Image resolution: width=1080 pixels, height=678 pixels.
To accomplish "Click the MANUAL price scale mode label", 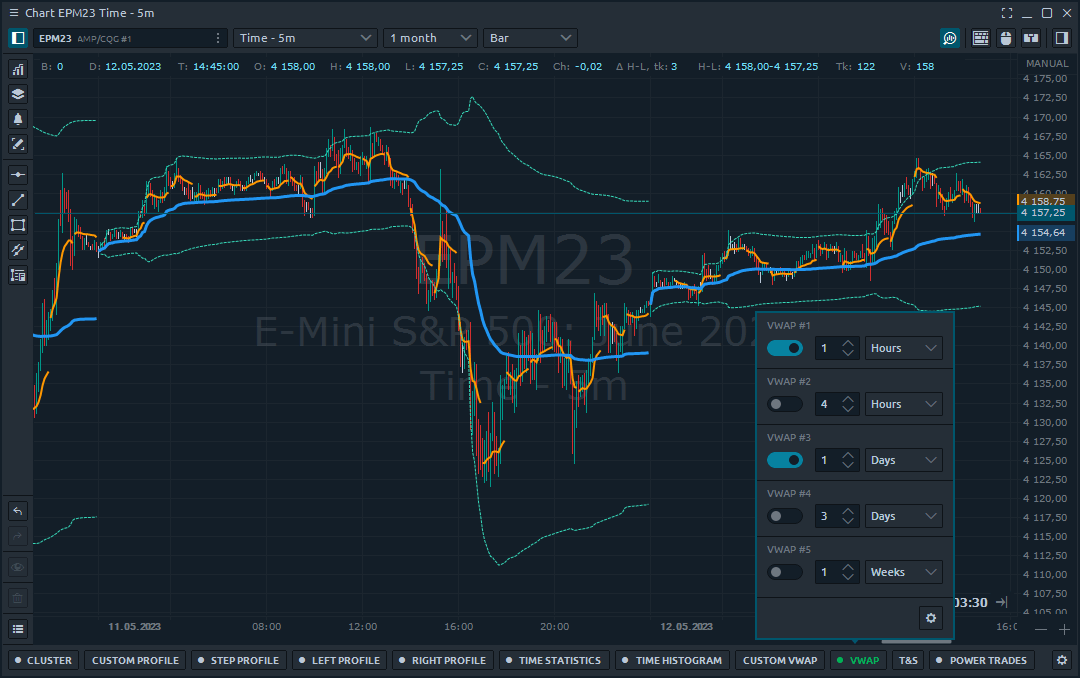I will coord(1047,63).
